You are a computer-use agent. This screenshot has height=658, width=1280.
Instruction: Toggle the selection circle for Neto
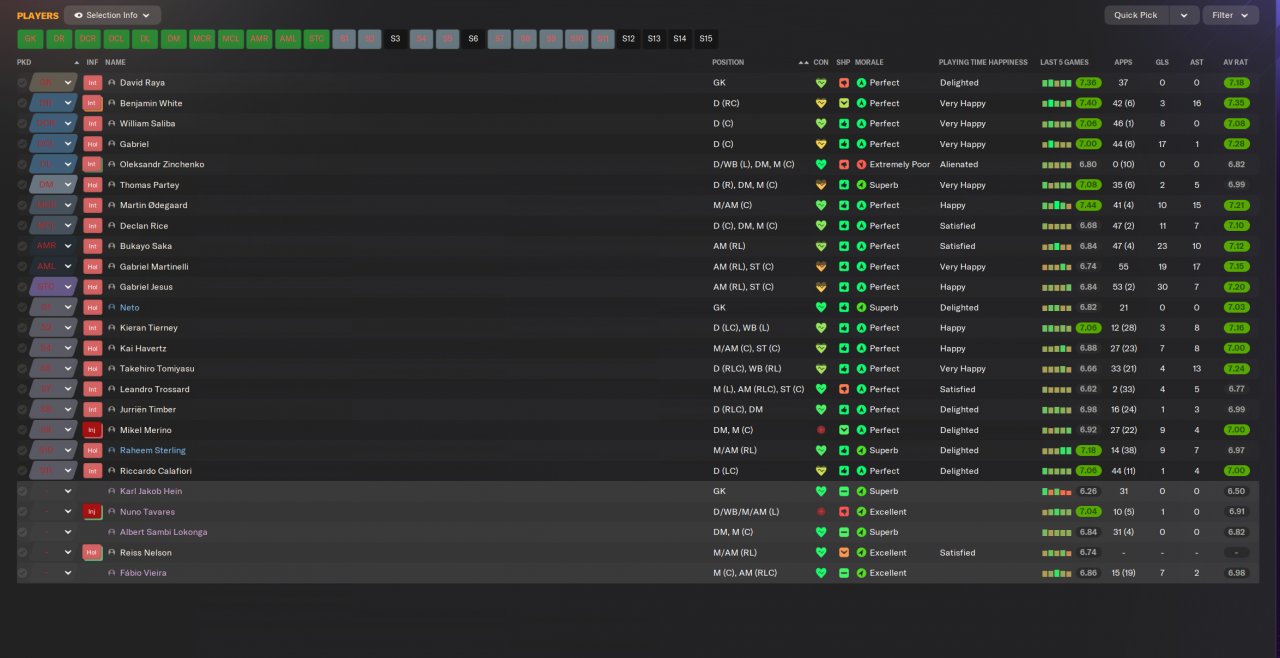(22, 307)
